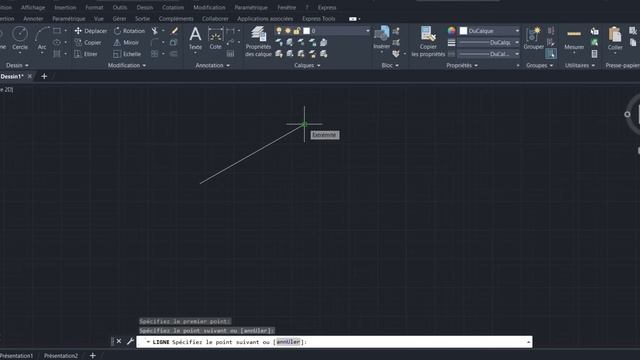The height and width of the screenshot is (360, 640).
Task: Open the Outils menu
Action: (x=120, y=7)
